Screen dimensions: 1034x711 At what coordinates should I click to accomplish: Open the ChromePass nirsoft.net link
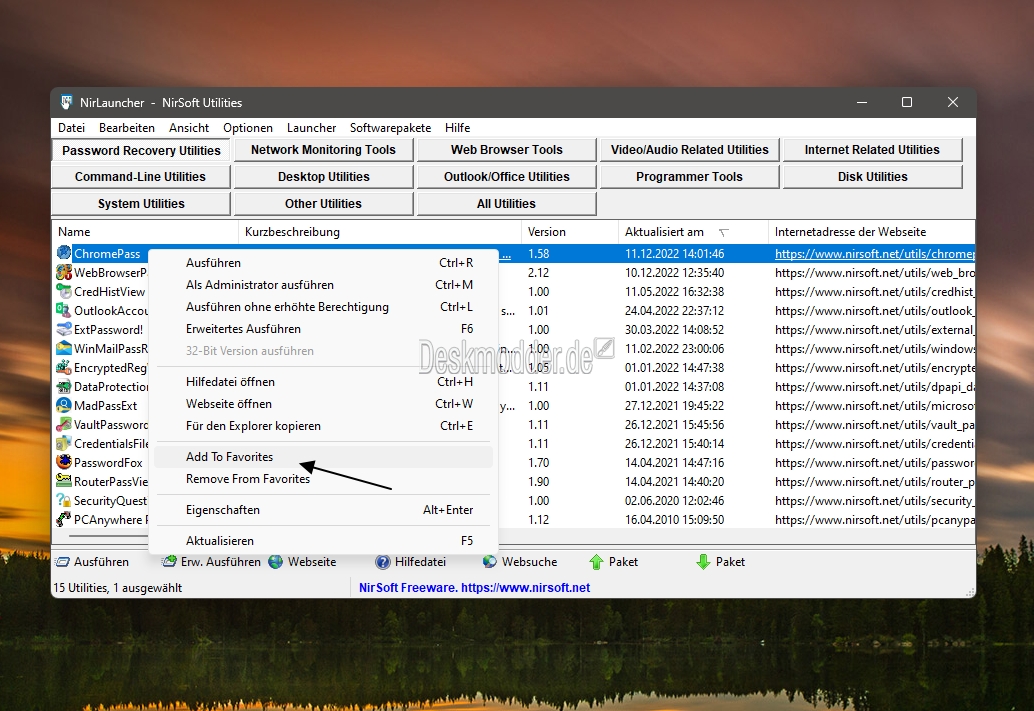[x=874, y=253]
